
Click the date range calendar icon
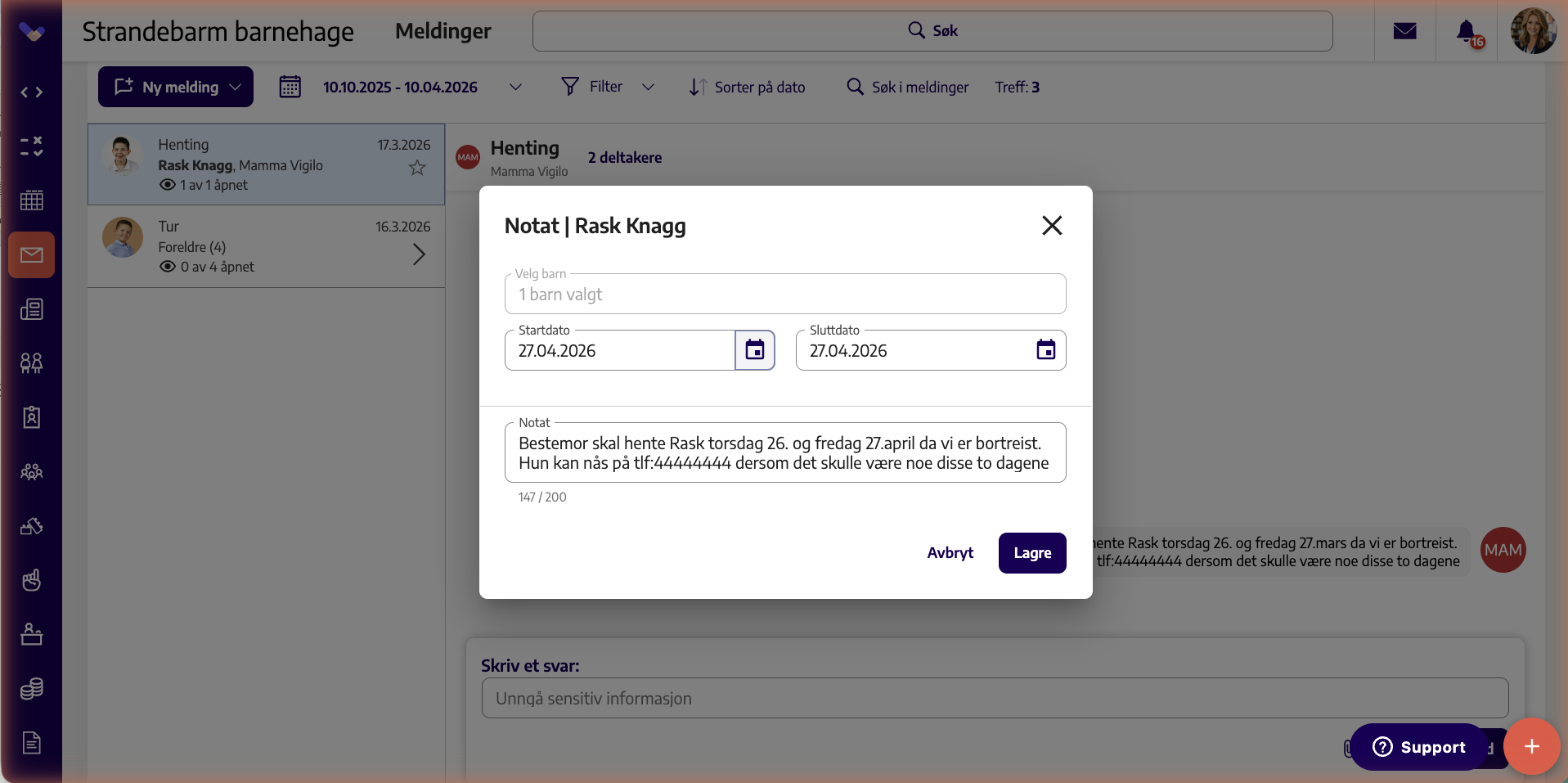(290, 87)
